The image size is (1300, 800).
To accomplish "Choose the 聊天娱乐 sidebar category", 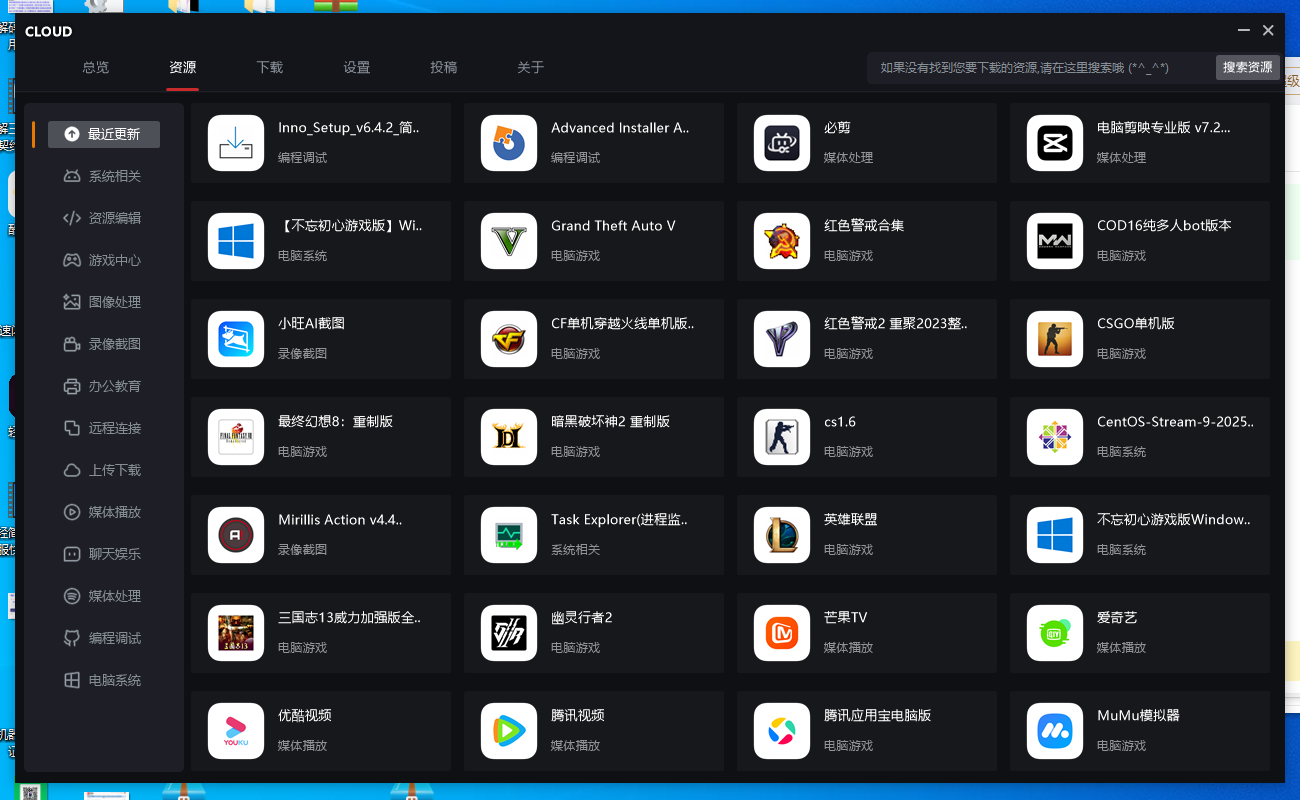I will pos(104,554).
